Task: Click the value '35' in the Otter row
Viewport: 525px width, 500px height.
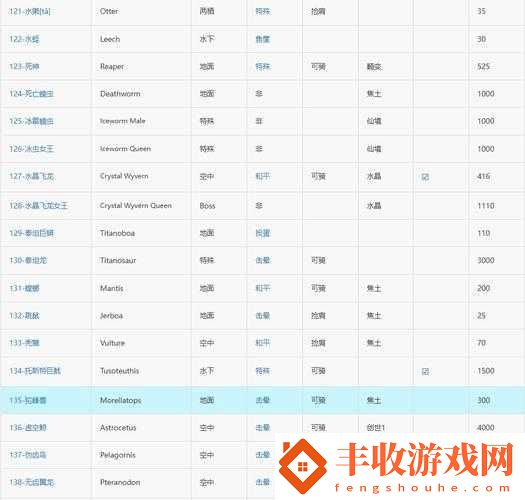Action: [x=481, y=11]
